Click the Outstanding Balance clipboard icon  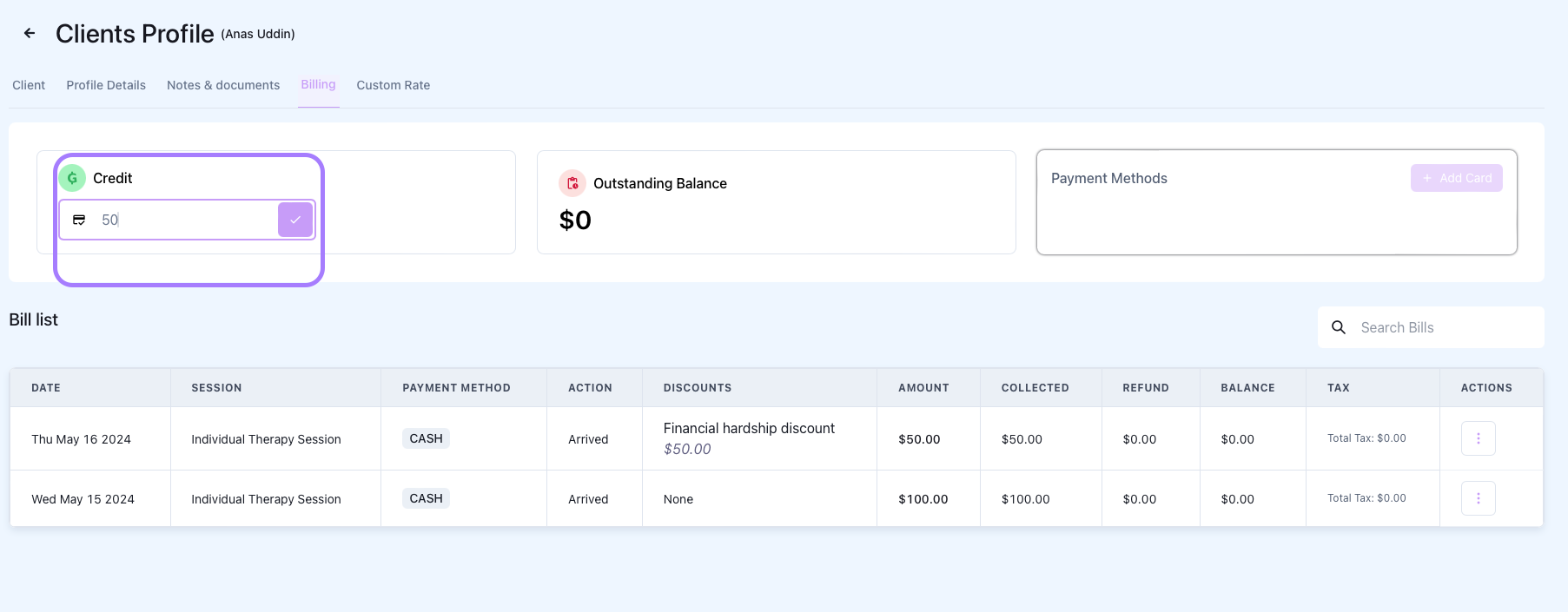pos(572,183)
